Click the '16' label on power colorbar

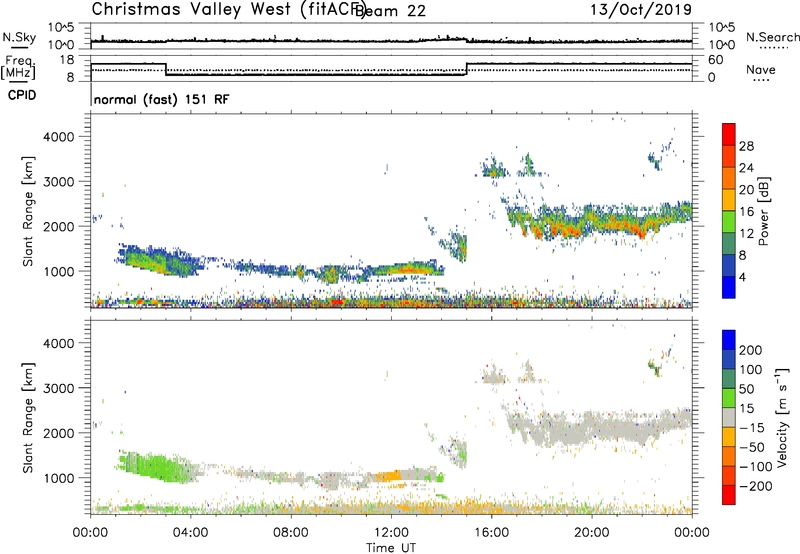pos(746,212)
